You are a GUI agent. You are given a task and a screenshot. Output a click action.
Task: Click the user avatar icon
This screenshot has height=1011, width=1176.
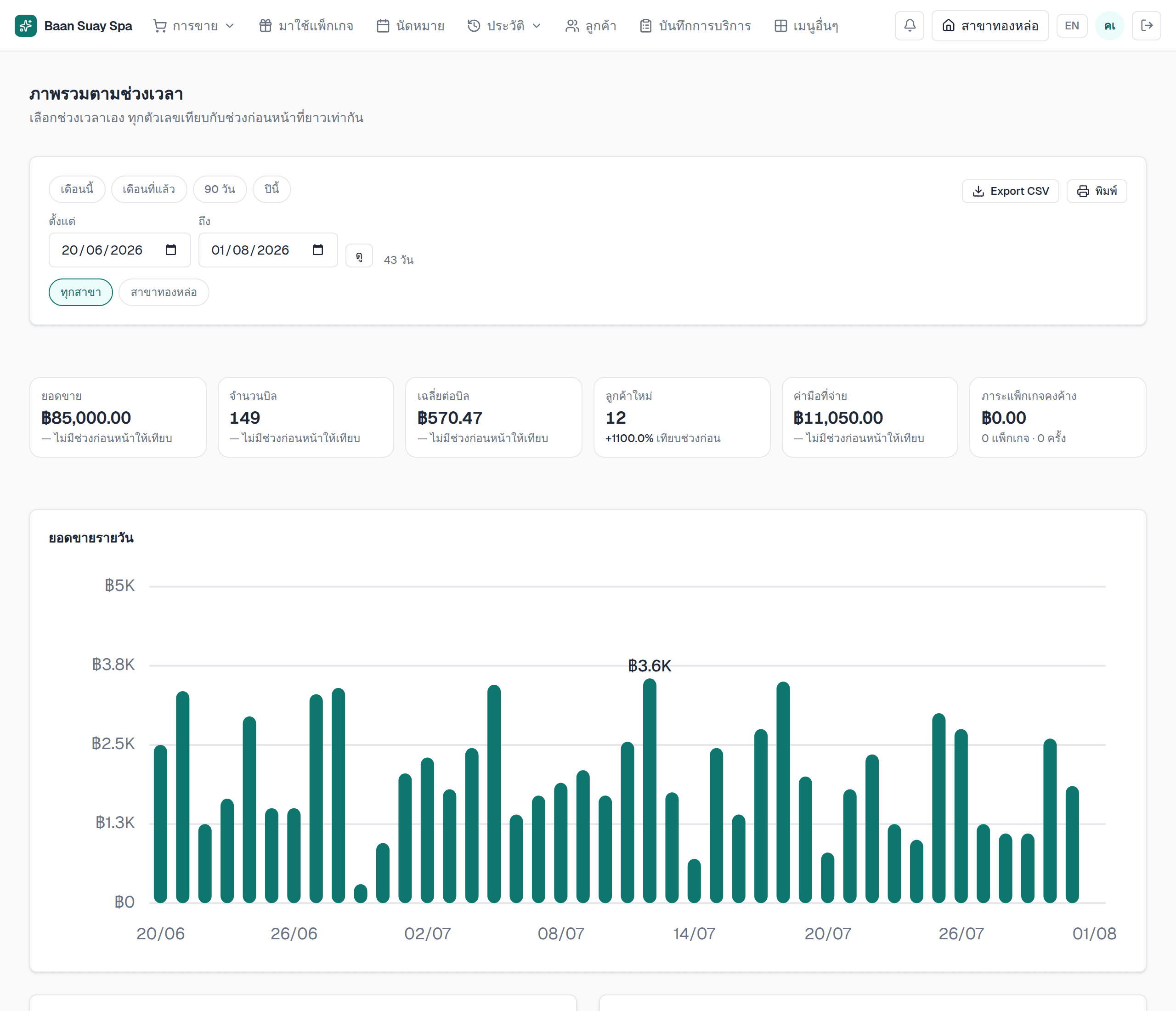[x=1109, y=26]
